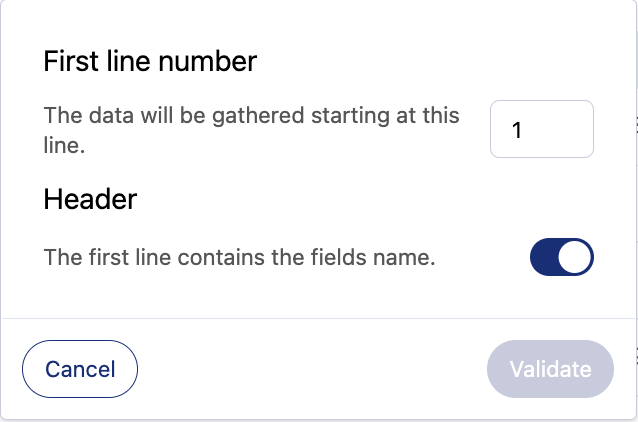The width and height of the screenshot is (638, 422).
Task: Confirm the import settings with Validate
Action: tap(550, 369)
